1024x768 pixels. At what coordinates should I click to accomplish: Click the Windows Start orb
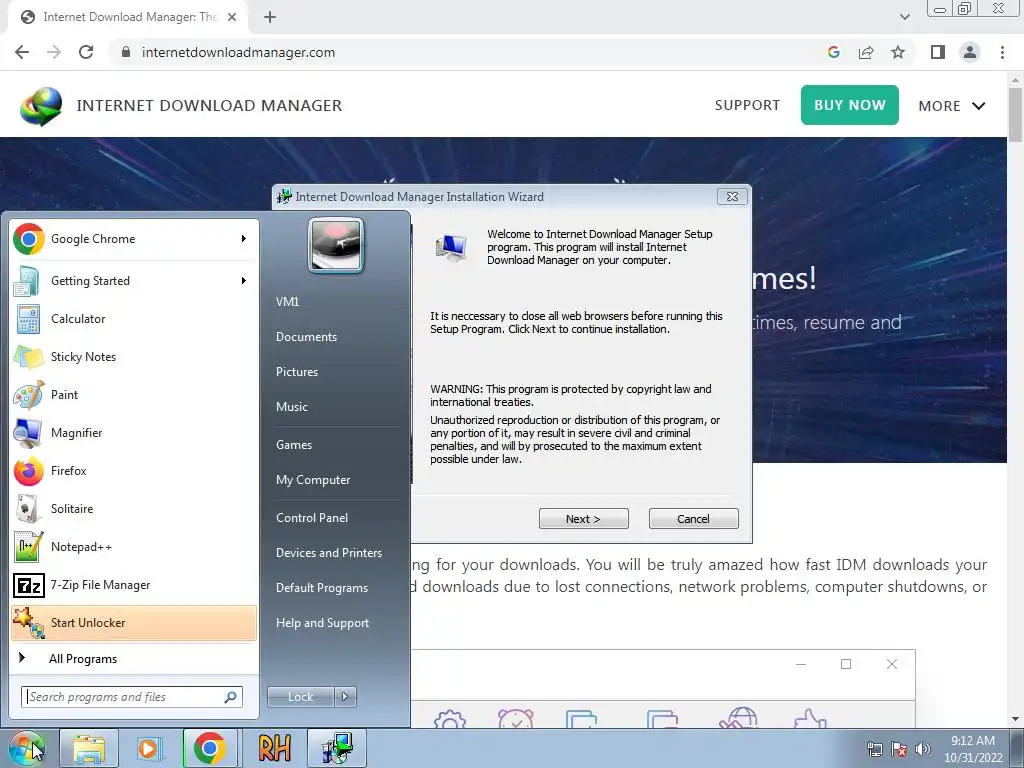click(x=27, y=748)
